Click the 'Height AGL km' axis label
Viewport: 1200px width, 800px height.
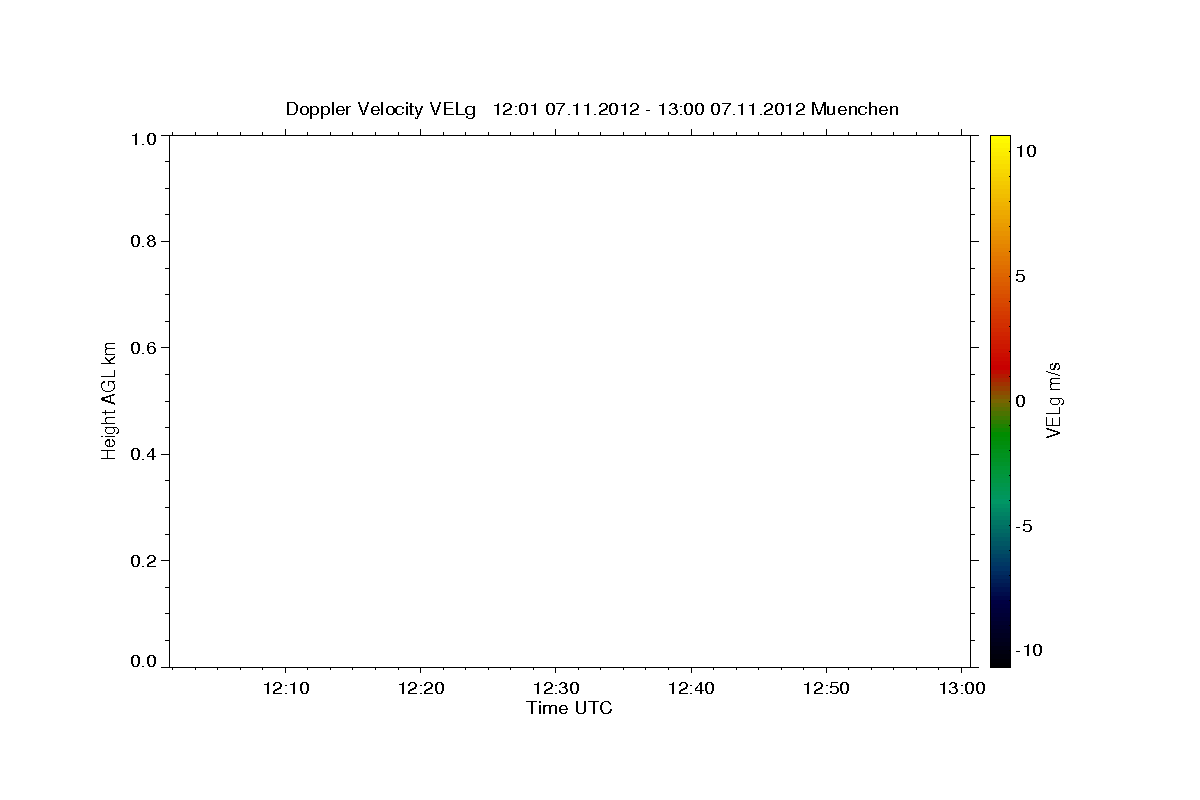click(109, 400)
